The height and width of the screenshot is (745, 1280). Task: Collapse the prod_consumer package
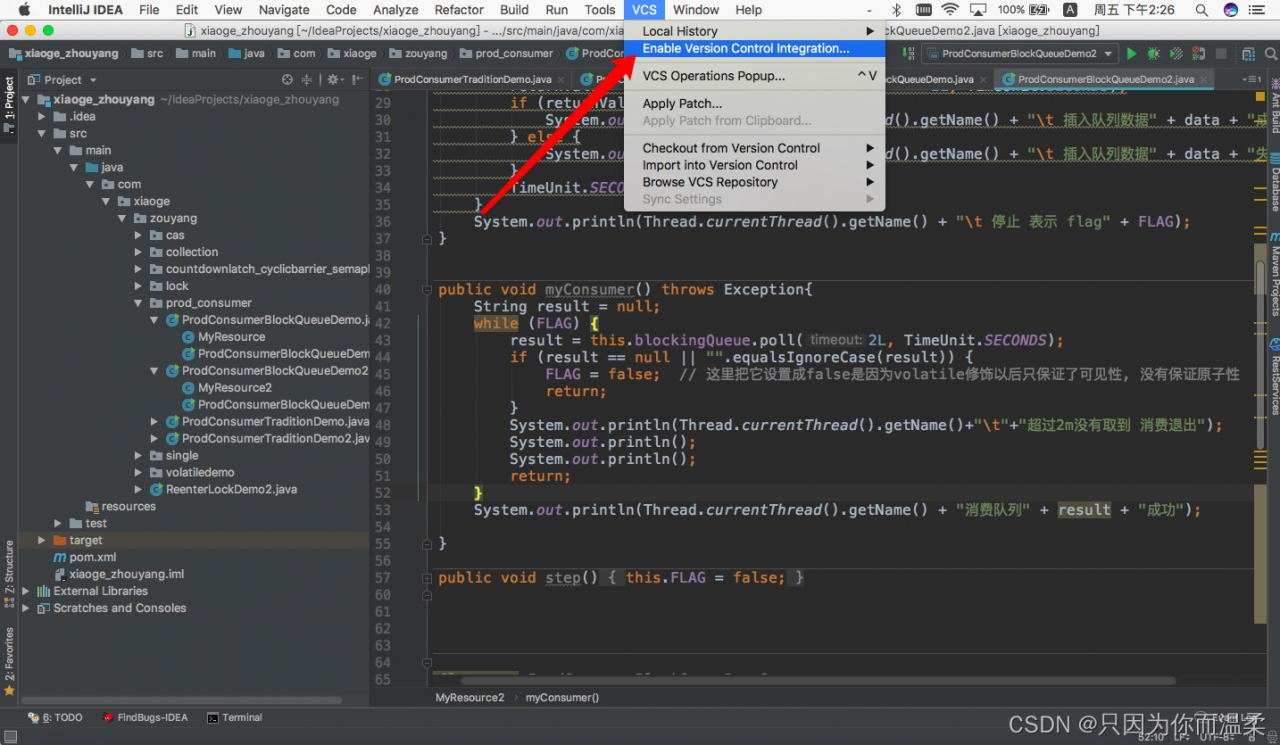138,303
